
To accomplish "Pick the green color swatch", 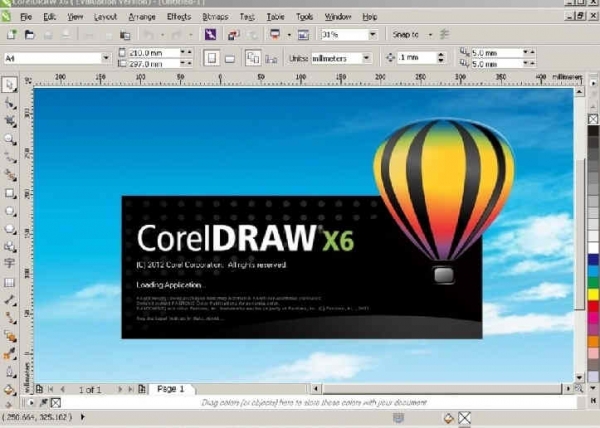I will (593, 283).
